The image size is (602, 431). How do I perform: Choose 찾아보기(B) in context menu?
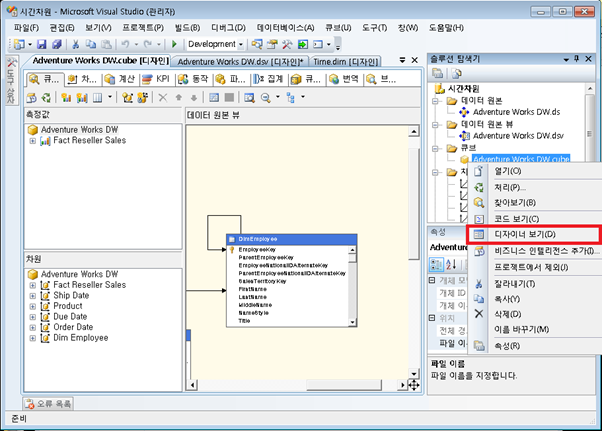[535, 203]
